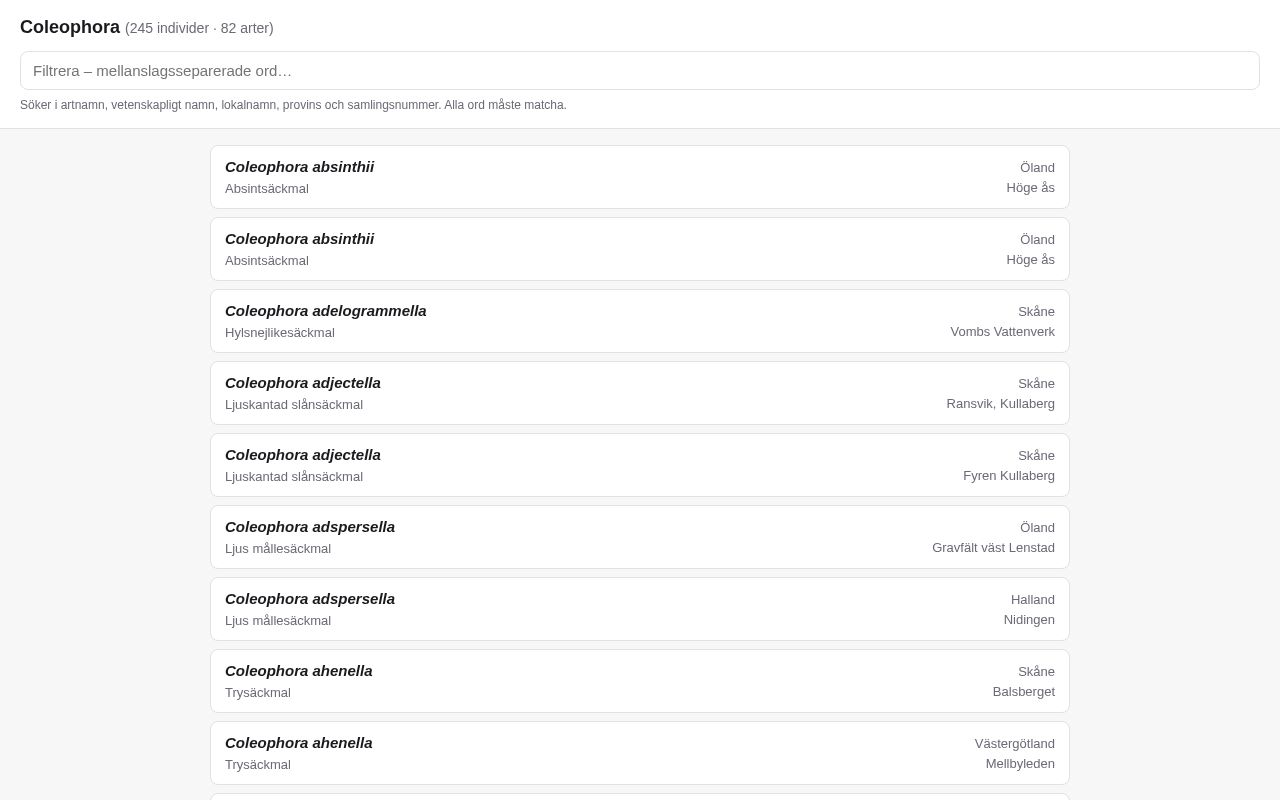The width and height of the screenshot is (1280, 800).
Task: Click the Västergötland province label
Action: (x=1015, y=744)
